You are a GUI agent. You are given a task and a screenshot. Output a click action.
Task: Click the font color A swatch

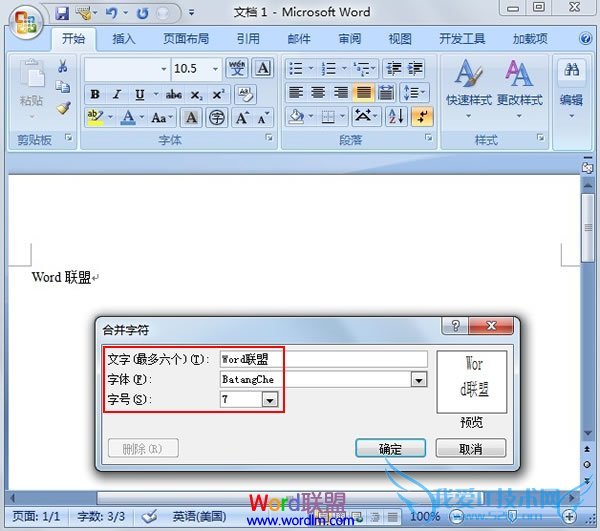point(128,117)
